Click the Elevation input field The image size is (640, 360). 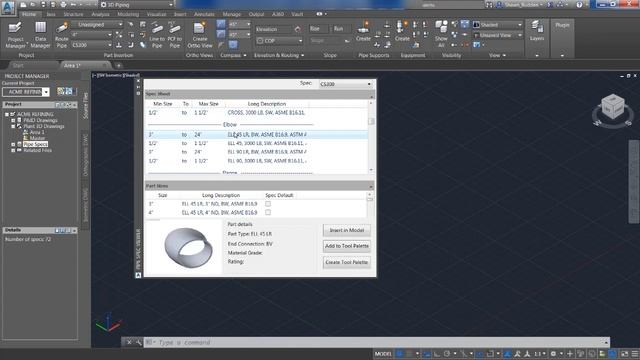tap(274, 29)
